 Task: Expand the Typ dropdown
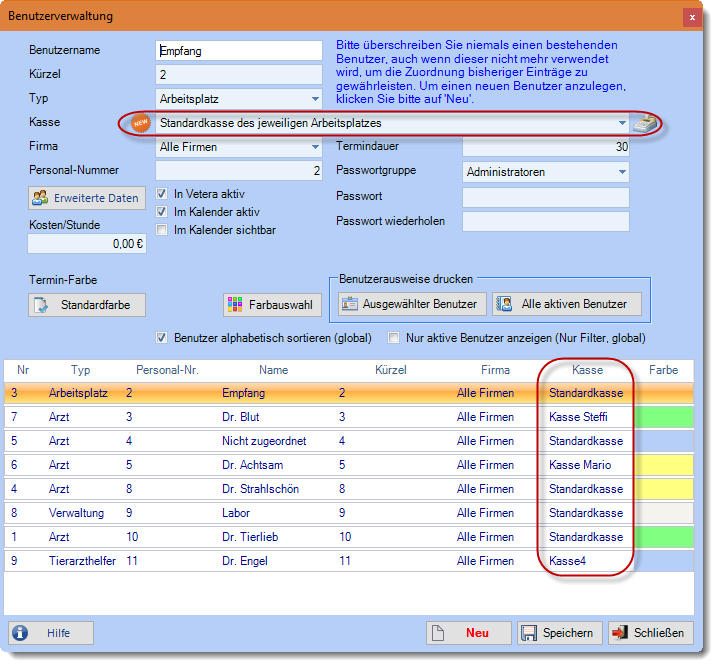[x=315, y=99]
